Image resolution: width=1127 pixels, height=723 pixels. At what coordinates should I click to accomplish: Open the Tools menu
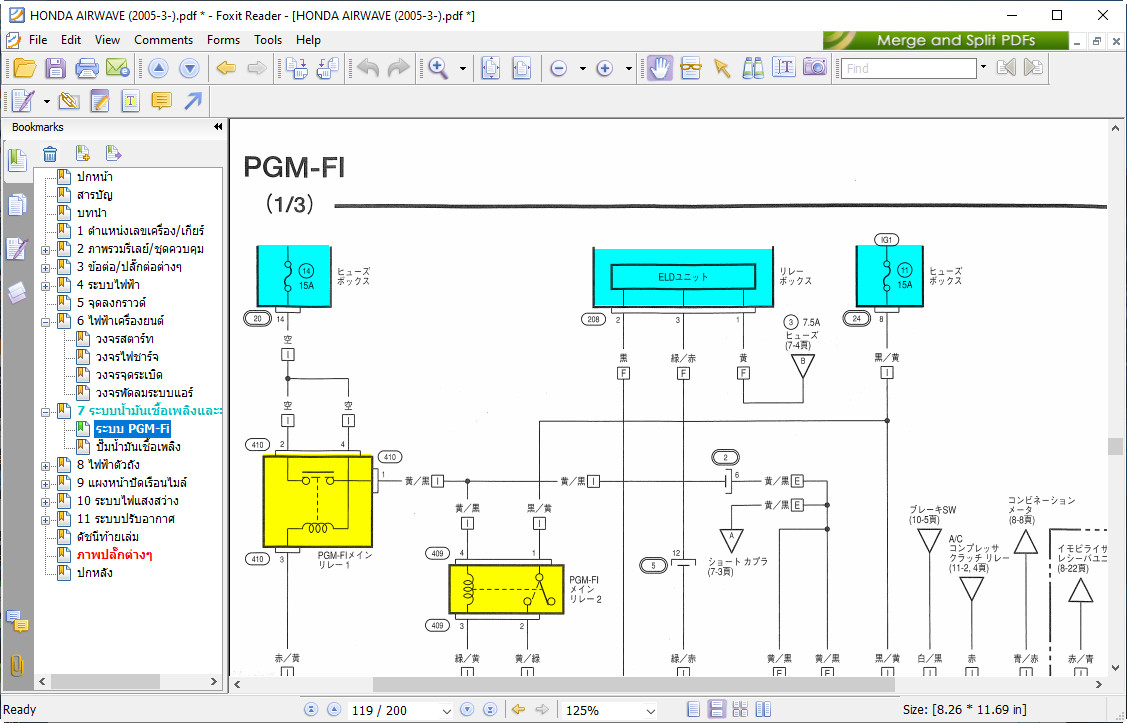pyautogui.click(x=268, y=40)
